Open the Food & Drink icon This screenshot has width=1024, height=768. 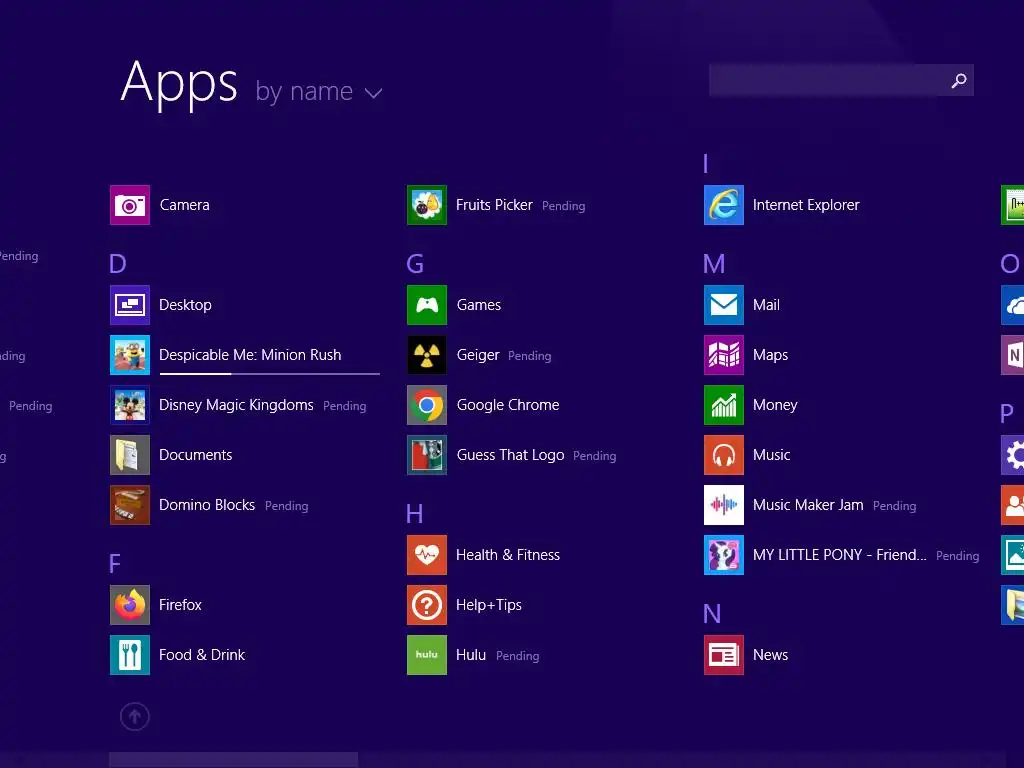pyautogui.click(x=129, y=655)
